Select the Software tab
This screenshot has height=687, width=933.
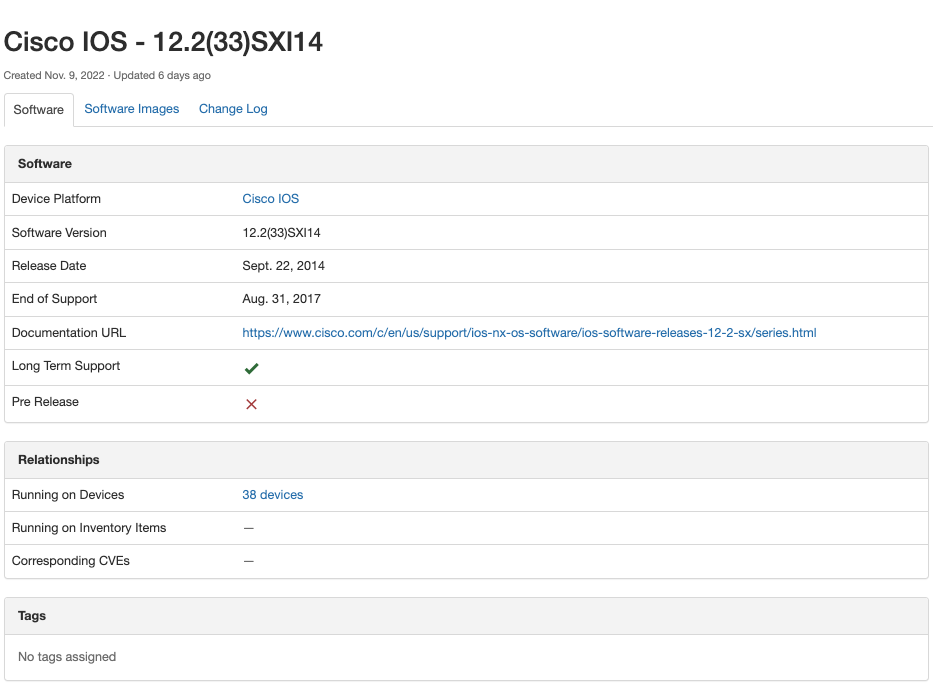[x=39, y=109]
